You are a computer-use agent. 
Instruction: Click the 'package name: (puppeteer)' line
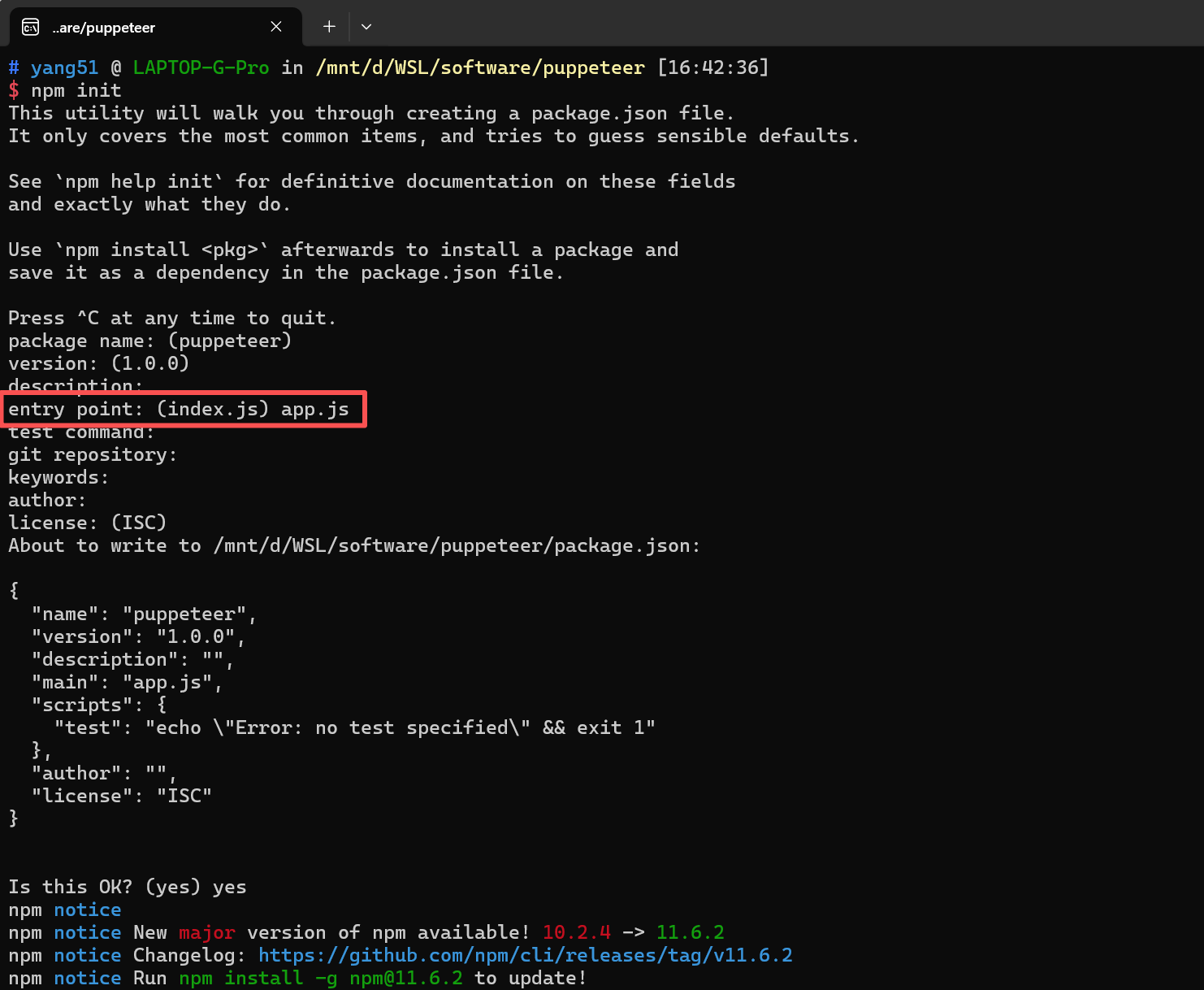point(150,341)
